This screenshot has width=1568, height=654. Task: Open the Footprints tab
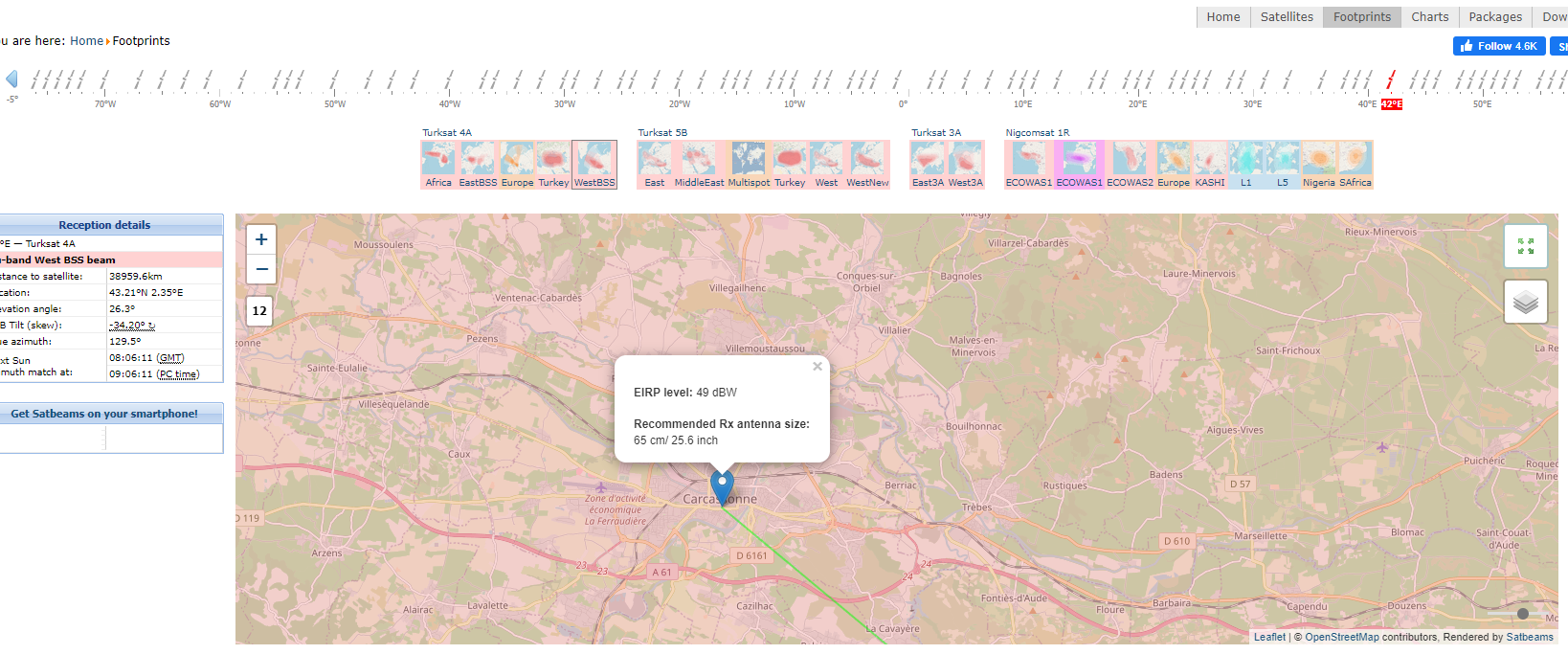(1362, 17)
